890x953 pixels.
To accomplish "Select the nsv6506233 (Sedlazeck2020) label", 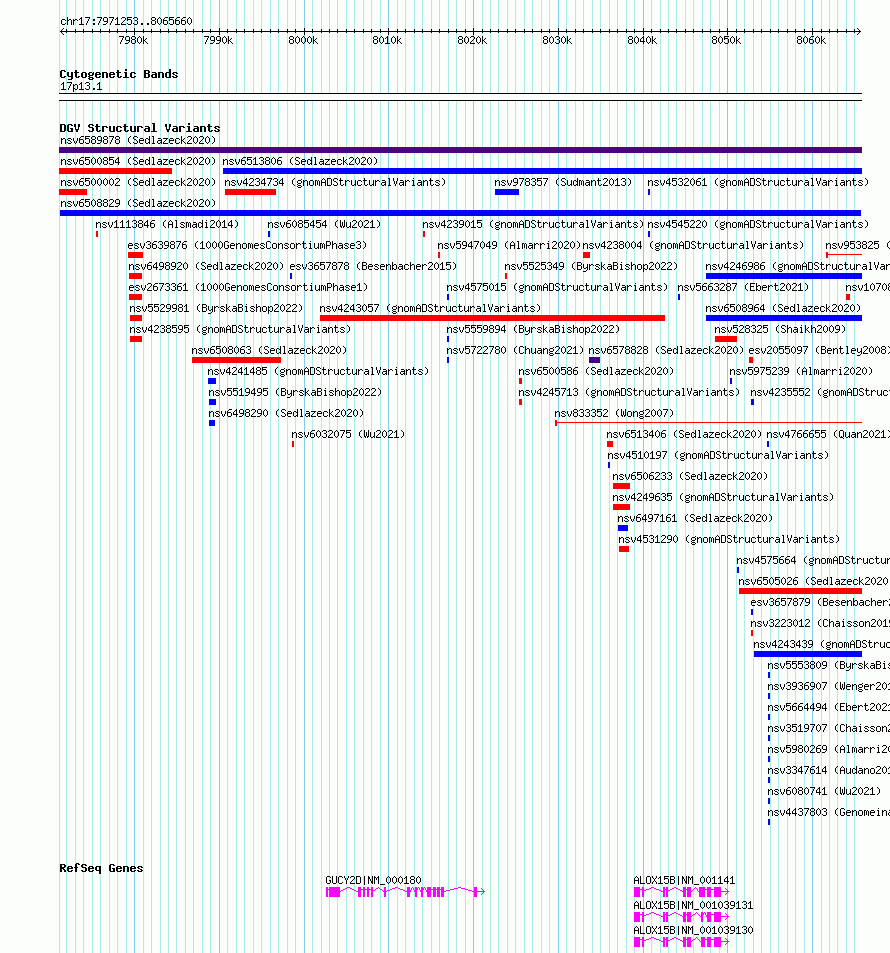I will tap(690, 476).
